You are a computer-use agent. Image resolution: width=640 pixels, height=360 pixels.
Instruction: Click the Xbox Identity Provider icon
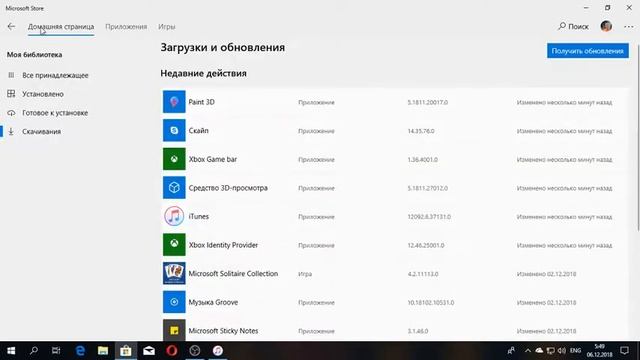point(174,244)
